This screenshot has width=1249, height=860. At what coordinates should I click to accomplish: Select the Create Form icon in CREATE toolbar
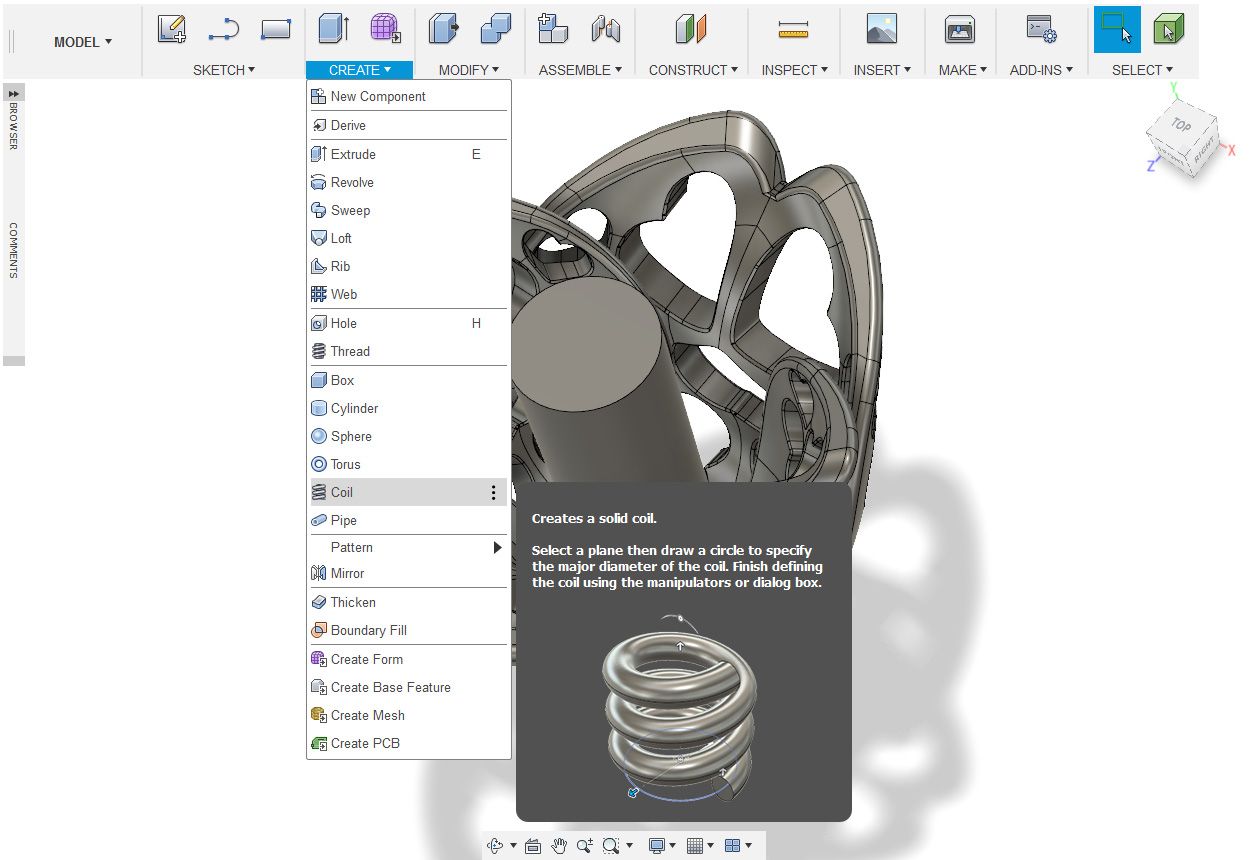[385, 30]
